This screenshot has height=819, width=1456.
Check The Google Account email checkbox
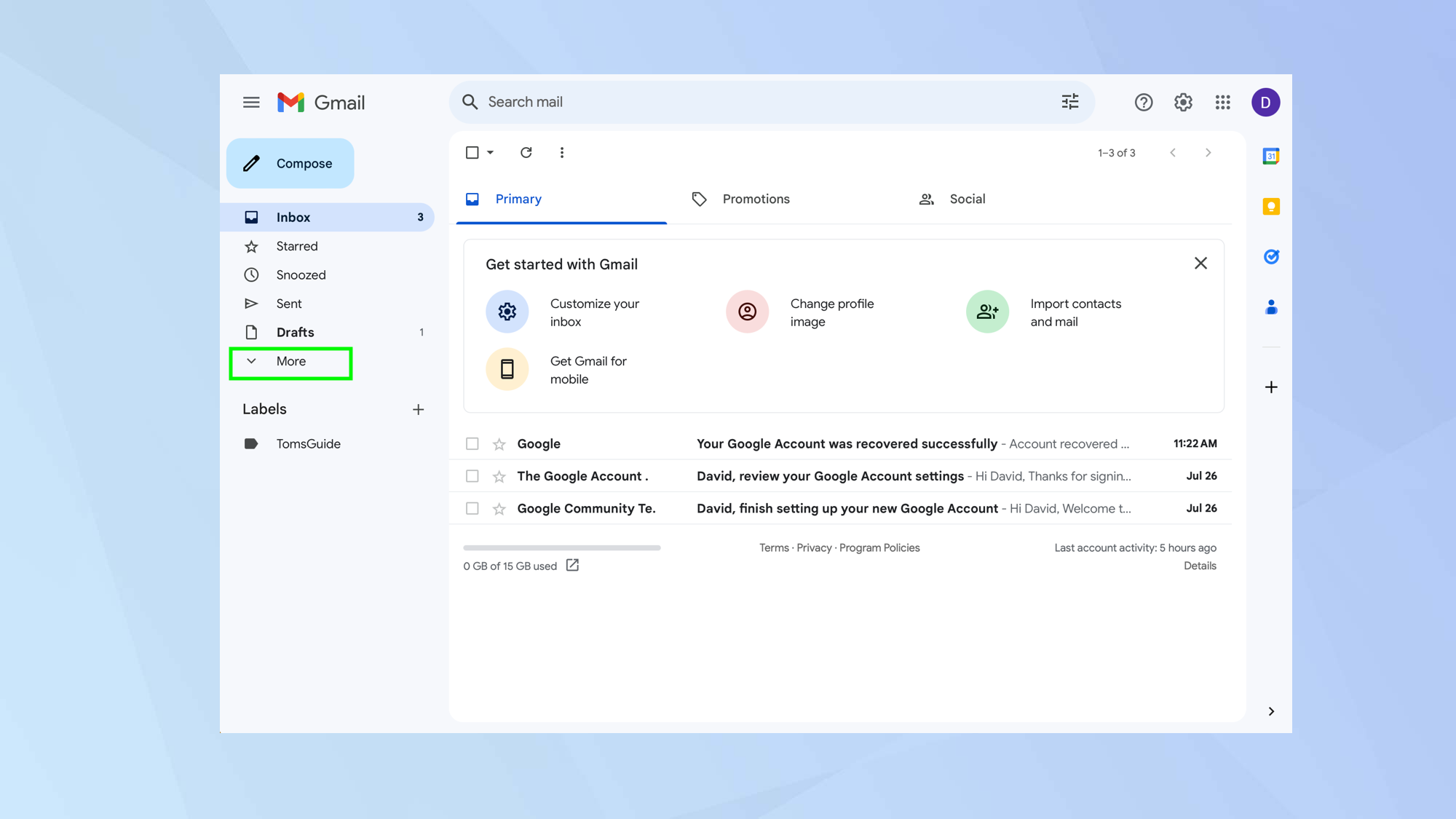(472, 476)
